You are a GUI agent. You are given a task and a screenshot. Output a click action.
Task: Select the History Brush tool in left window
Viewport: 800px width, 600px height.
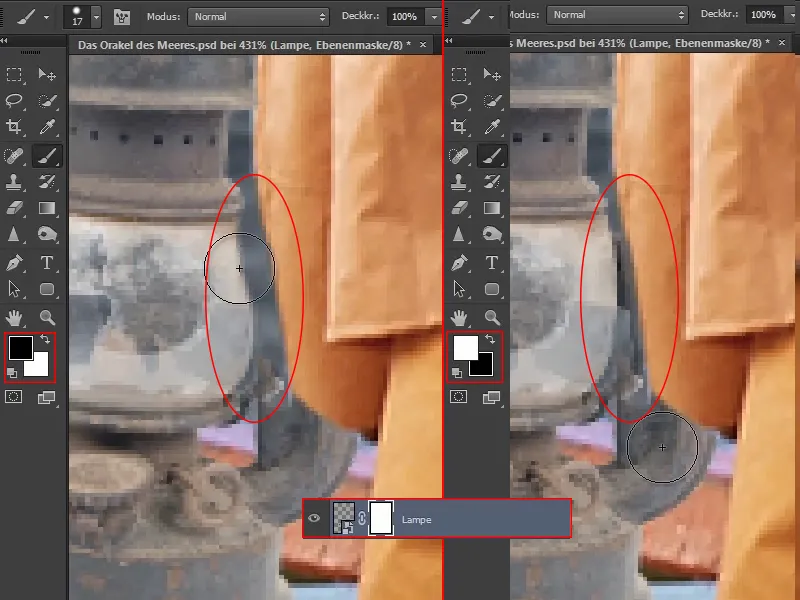click(47, 182)
